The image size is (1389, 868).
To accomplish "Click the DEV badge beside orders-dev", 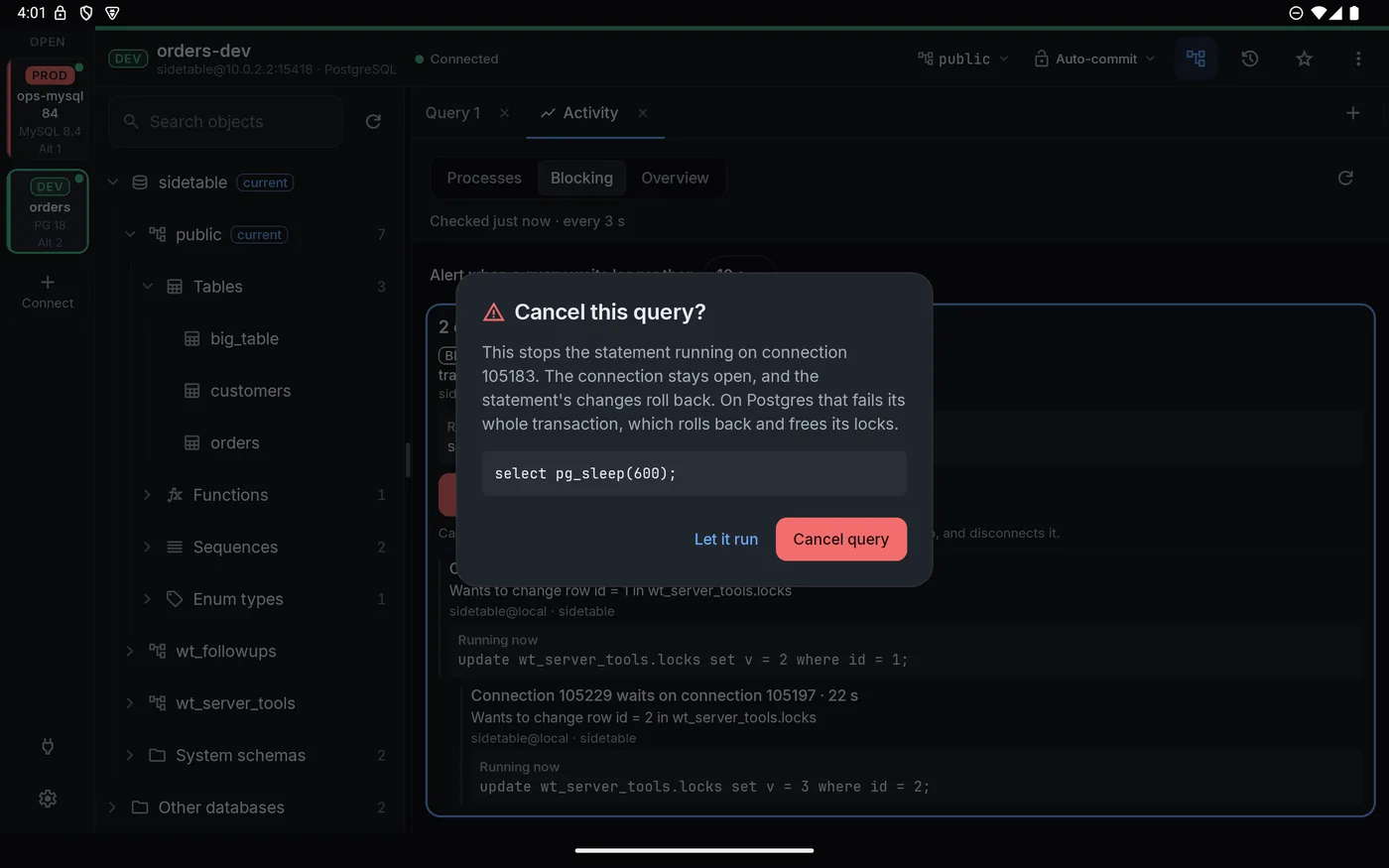I will coord(128,59).
